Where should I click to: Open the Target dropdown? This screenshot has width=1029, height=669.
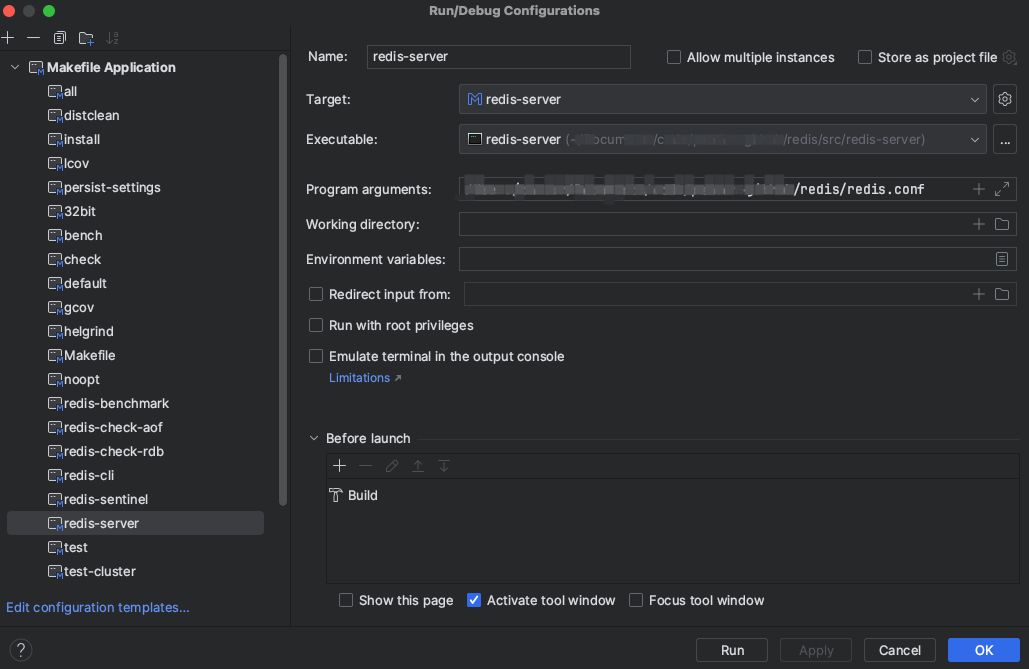click(x=723, y=99)
